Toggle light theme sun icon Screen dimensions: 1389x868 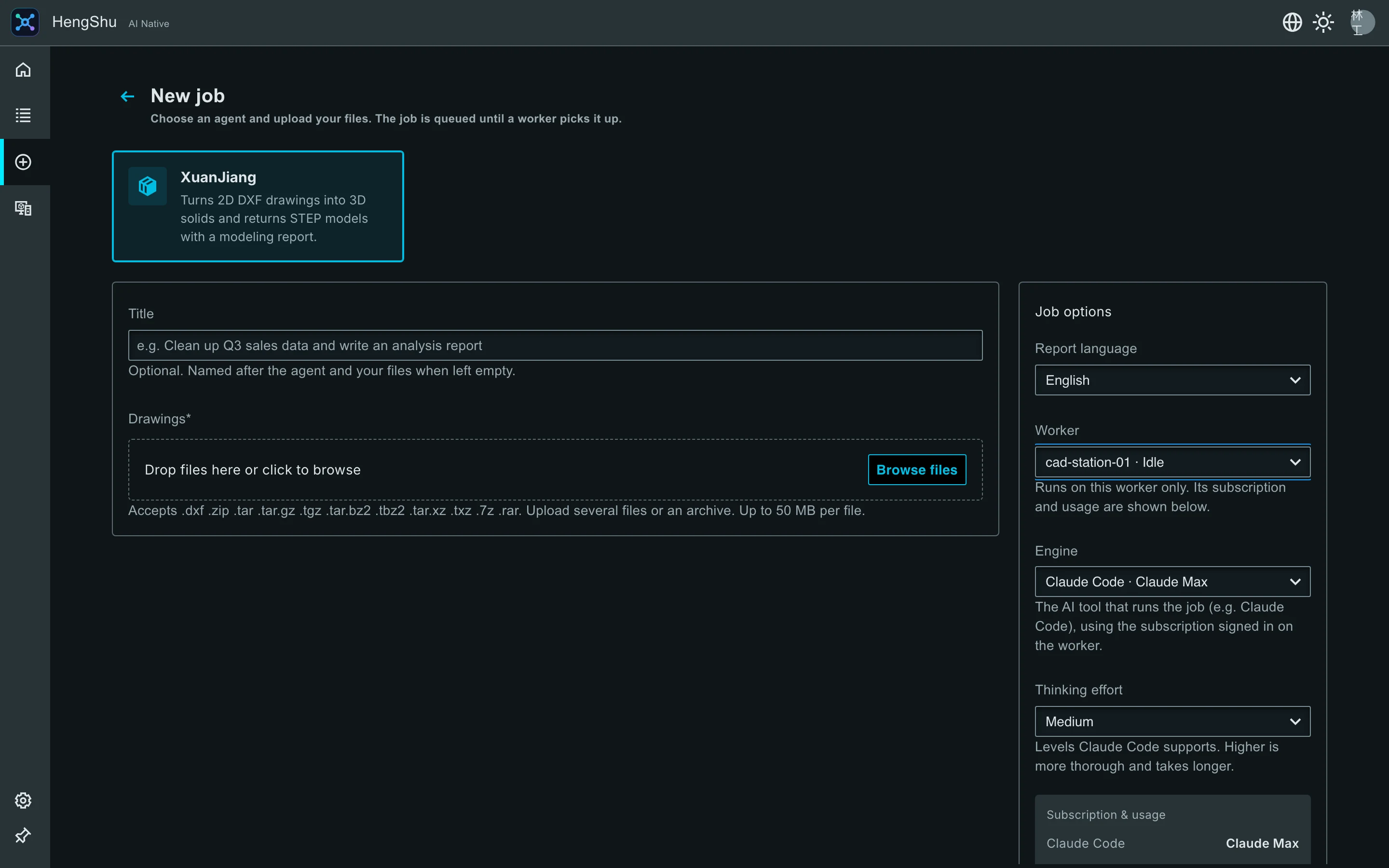(x=1323, y=22)
